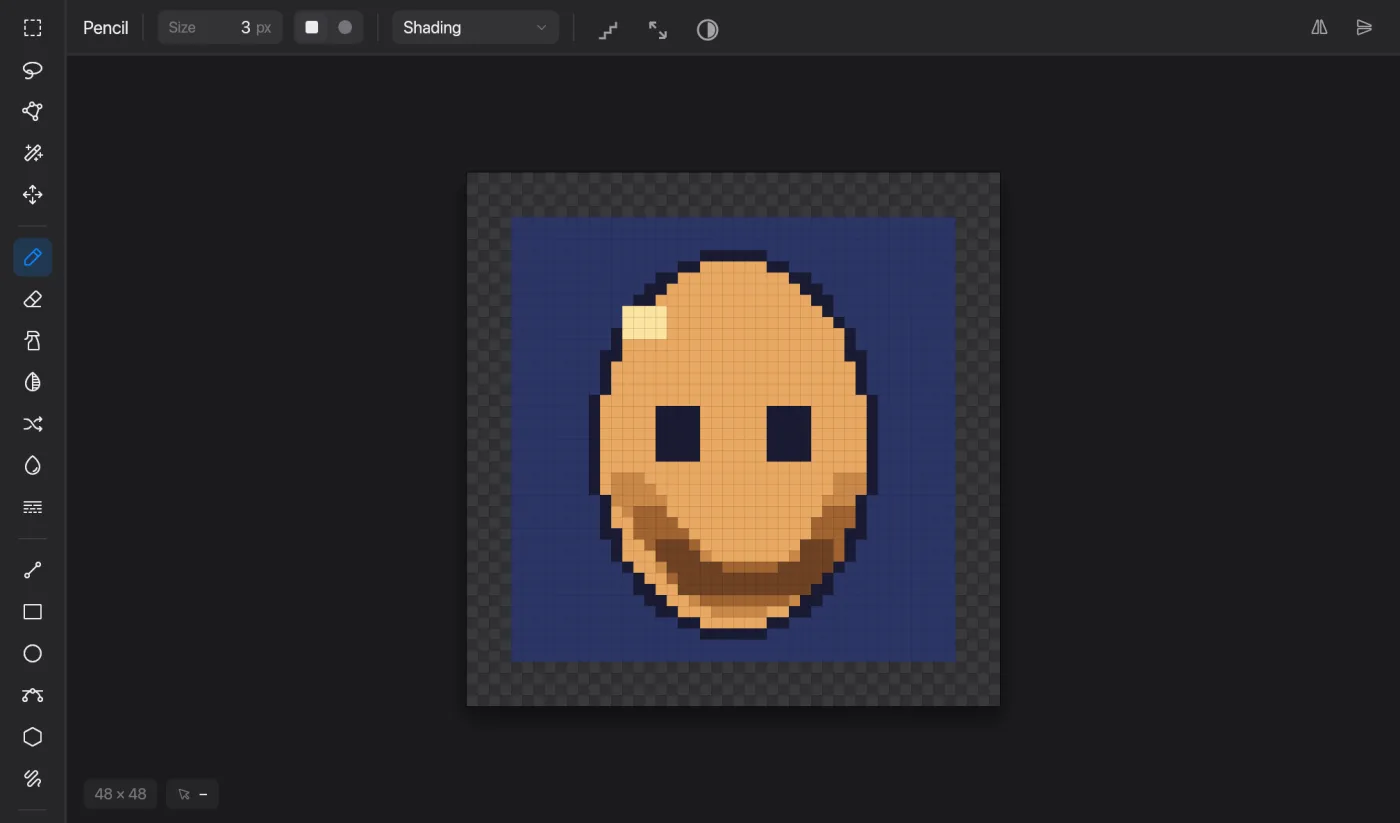Viewport: 1400px width, 823px height.
Task: Pick the water droplet tool
Action: (33, 466)
